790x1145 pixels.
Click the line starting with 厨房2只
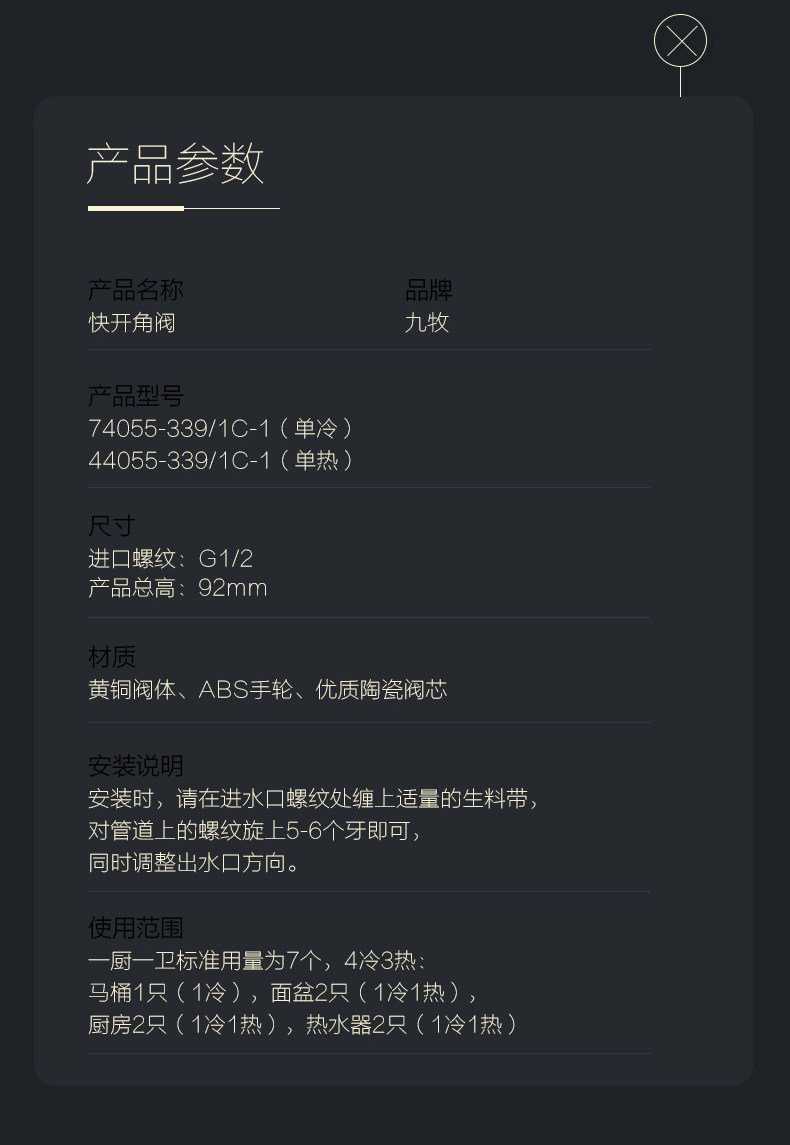pos(303,1024)
